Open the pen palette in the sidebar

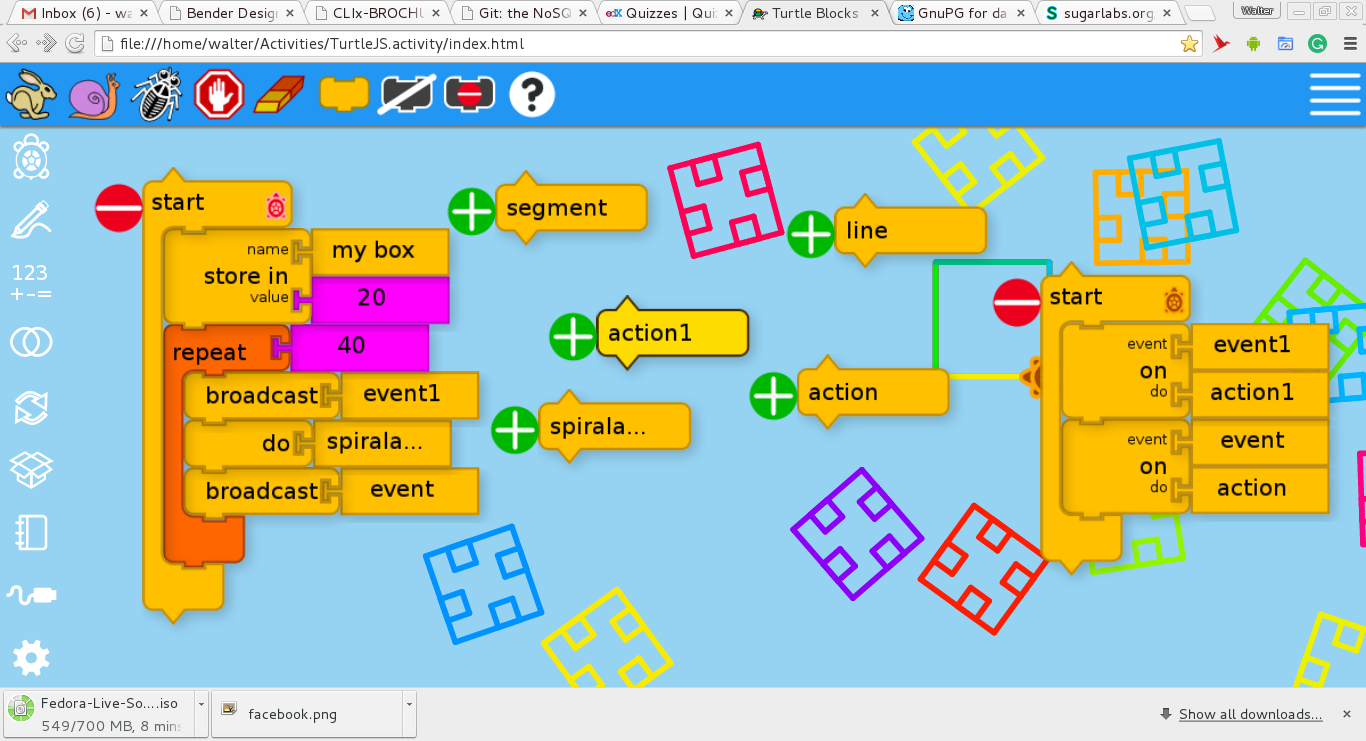coord(31,220)
